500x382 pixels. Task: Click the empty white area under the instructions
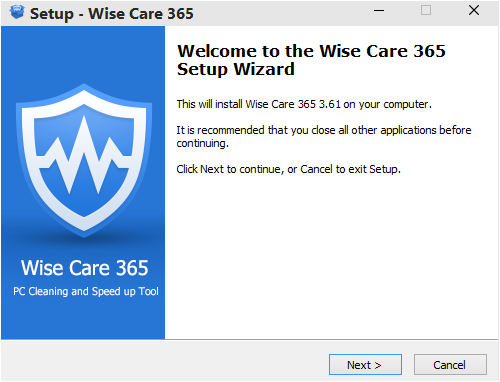click(331, 257)
